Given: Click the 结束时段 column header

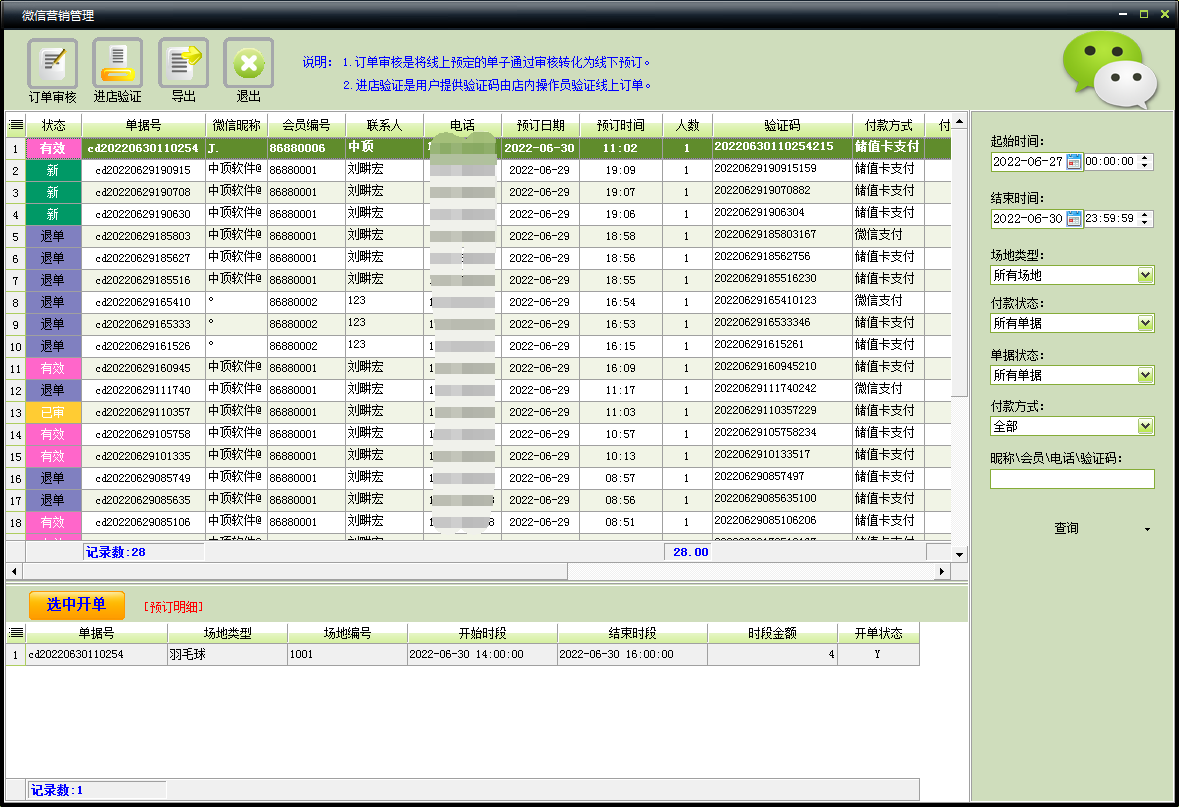Looking at the screenshot, I should (x=632, y=633).
